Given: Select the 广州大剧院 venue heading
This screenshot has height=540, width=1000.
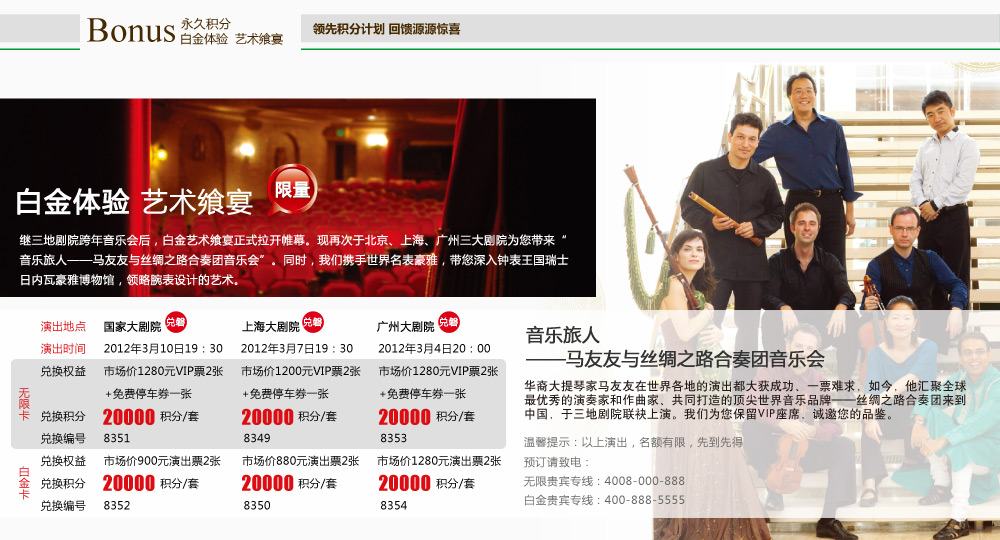Looking at the screenshot, I should point(406,326).
